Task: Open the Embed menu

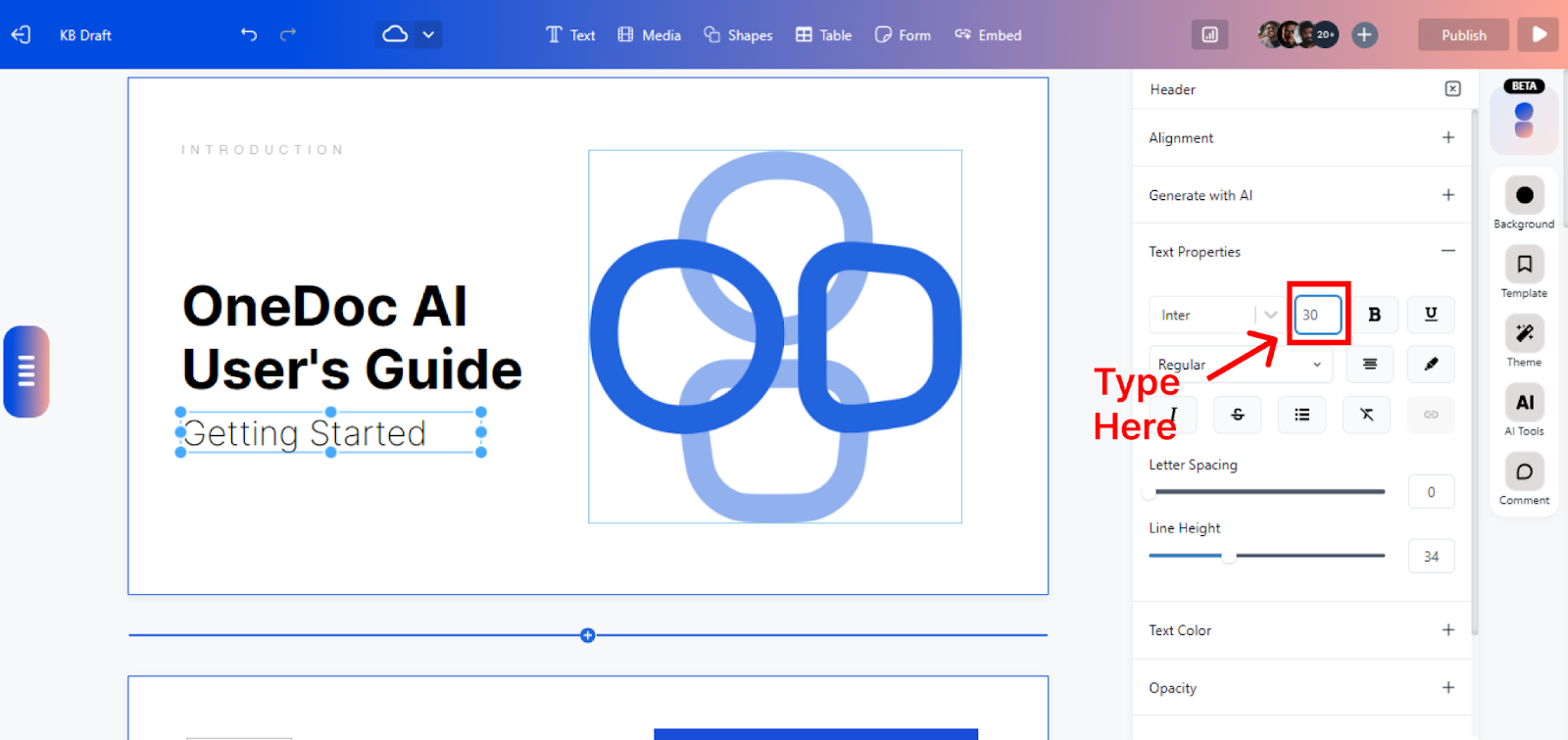Action: coord(988,34)
